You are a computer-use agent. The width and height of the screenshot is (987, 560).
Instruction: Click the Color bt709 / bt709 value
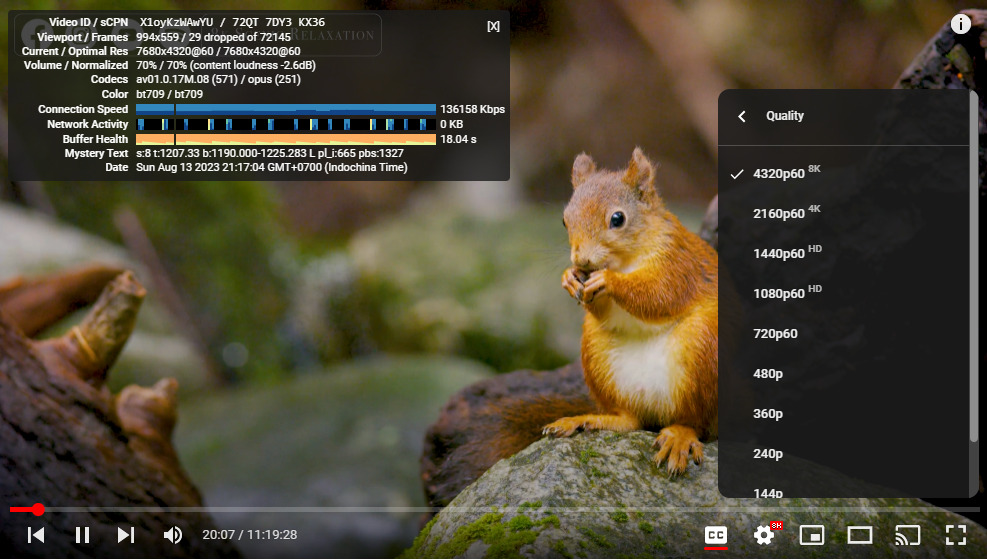(x=169, y=94)
